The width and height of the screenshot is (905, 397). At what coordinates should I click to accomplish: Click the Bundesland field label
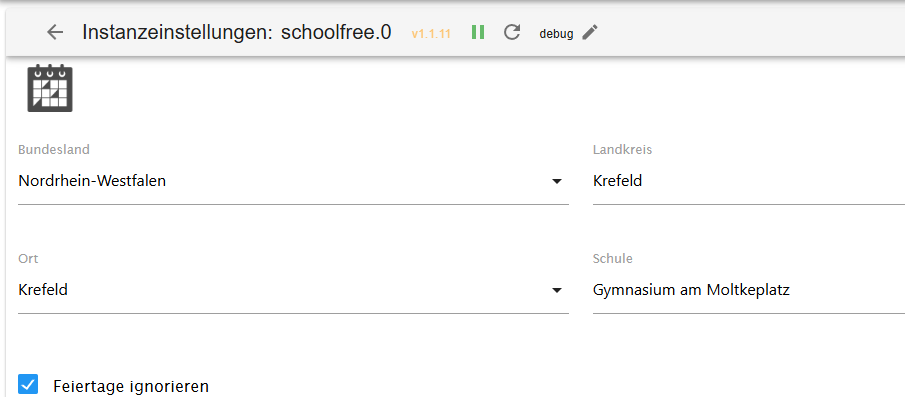(54, 149)
